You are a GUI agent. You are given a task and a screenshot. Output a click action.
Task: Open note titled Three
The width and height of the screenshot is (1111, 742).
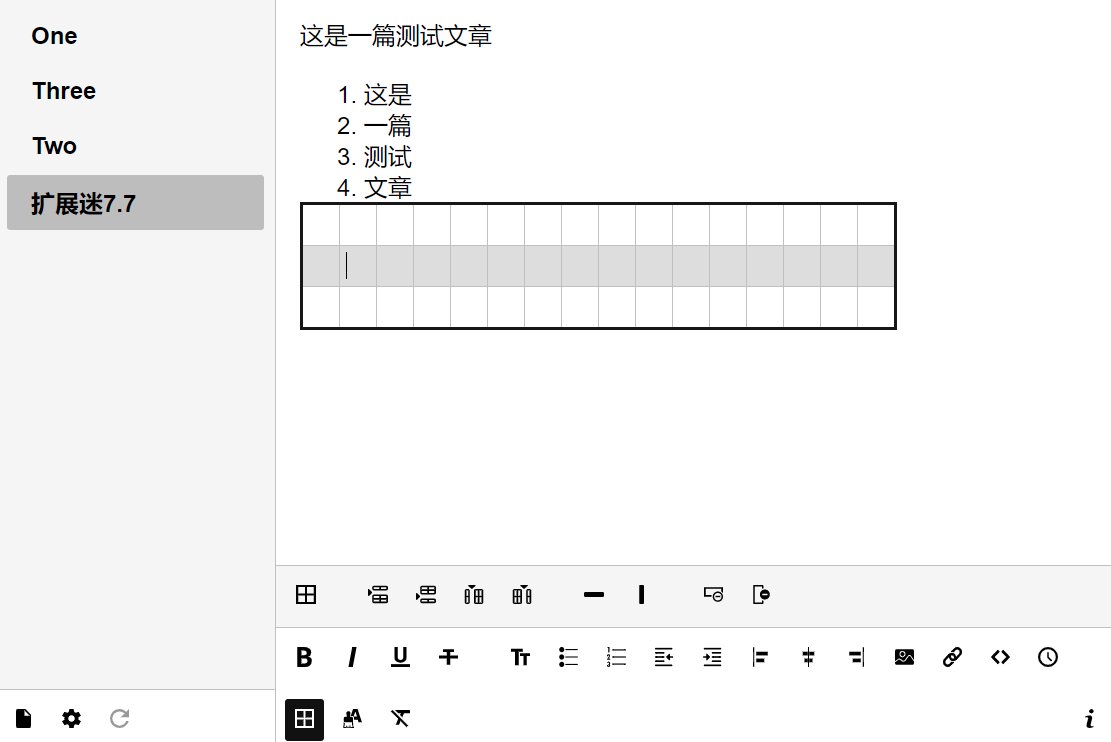135,91
